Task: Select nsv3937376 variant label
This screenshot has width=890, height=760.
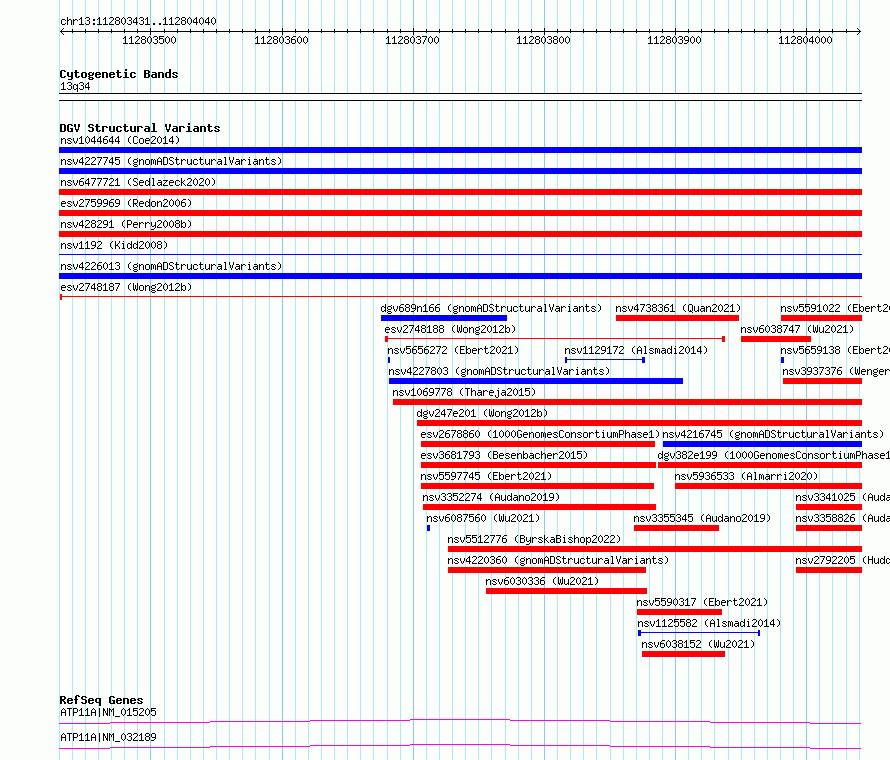Action: coord(836,371)
